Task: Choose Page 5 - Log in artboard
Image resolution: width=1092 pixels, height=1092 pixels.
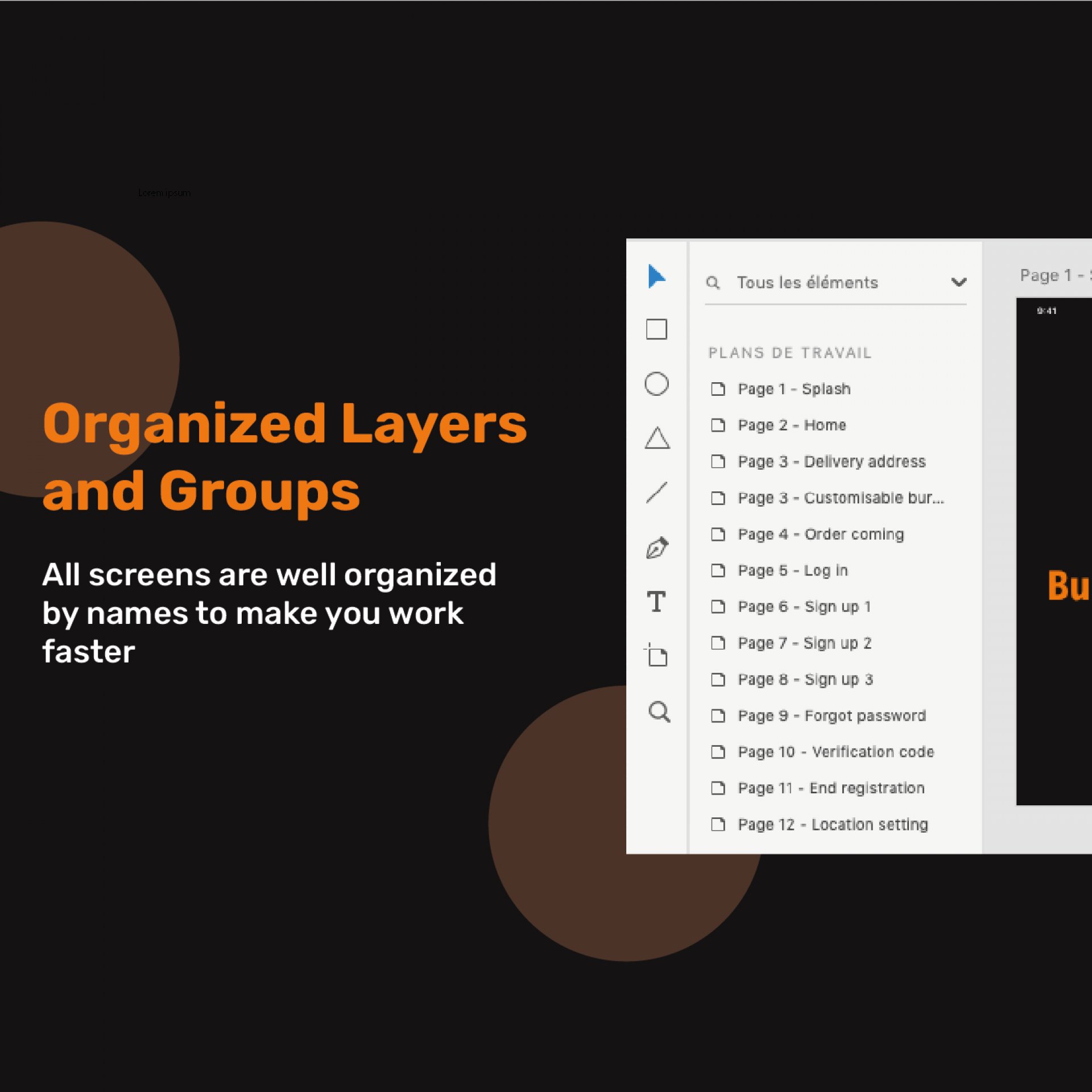Action: pyautogui.click(x=792, y=570)
